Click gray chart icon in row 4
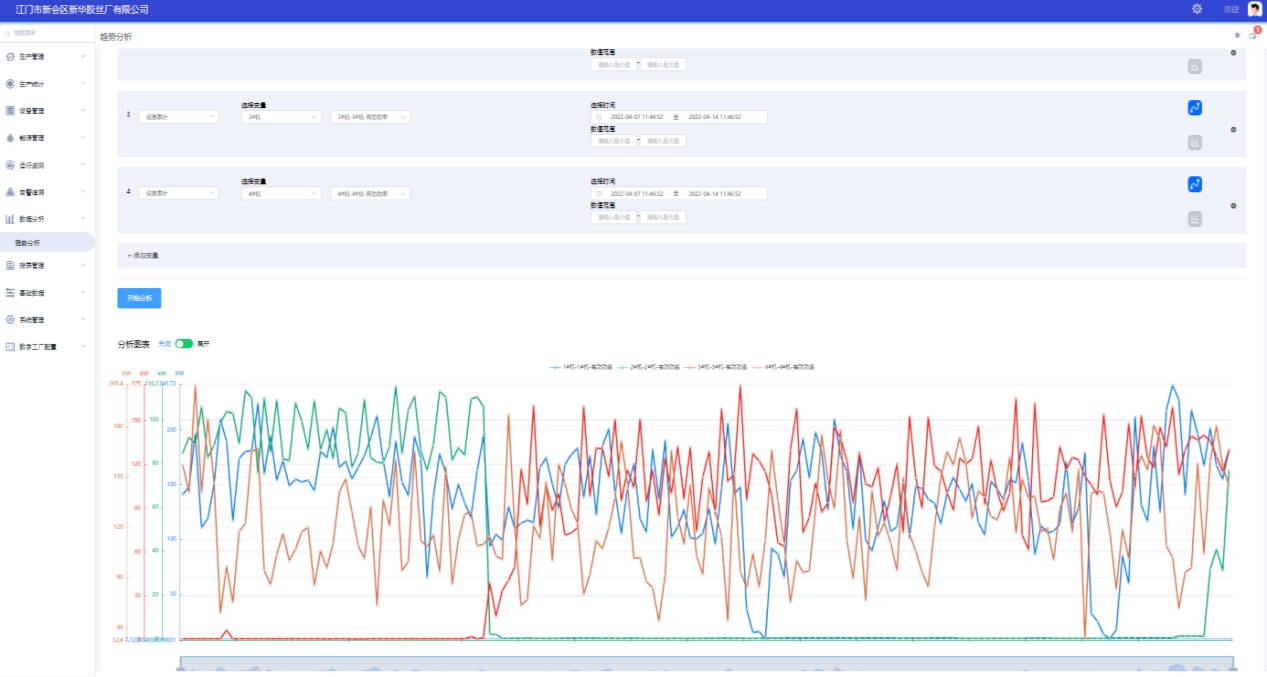Viewport: 1267px width, 677px height. pyautogui.click(x=1194, y=219)
